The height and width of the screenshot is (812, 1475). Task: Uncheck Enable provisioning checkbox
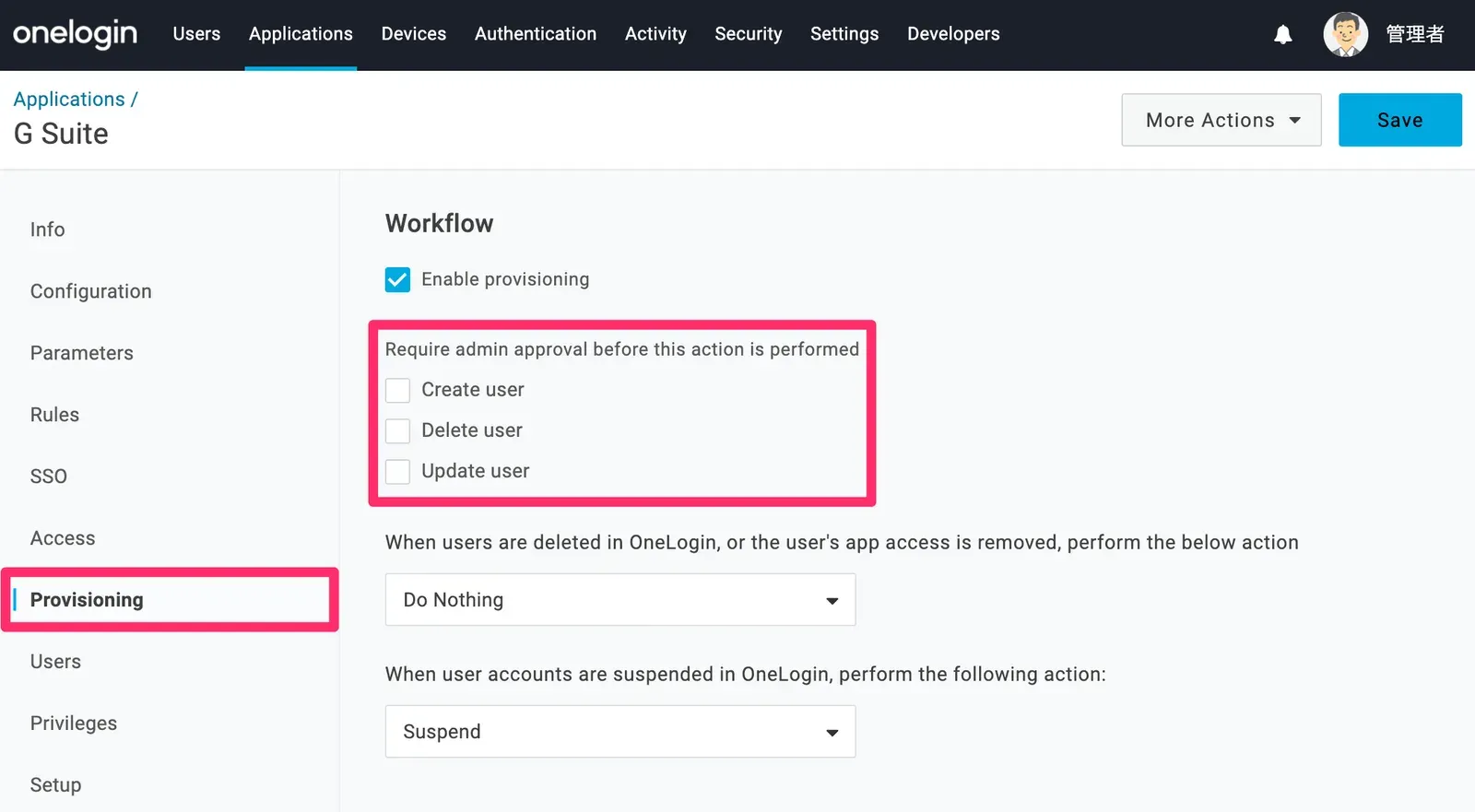click(397, 279)
